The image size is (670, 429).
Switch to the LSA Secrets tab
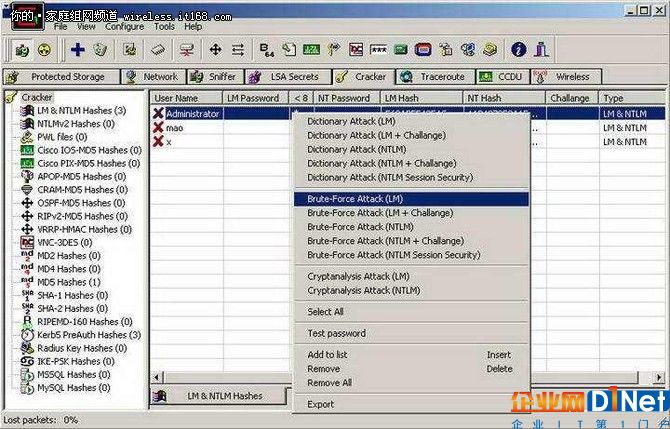click(x=288, y=77)
